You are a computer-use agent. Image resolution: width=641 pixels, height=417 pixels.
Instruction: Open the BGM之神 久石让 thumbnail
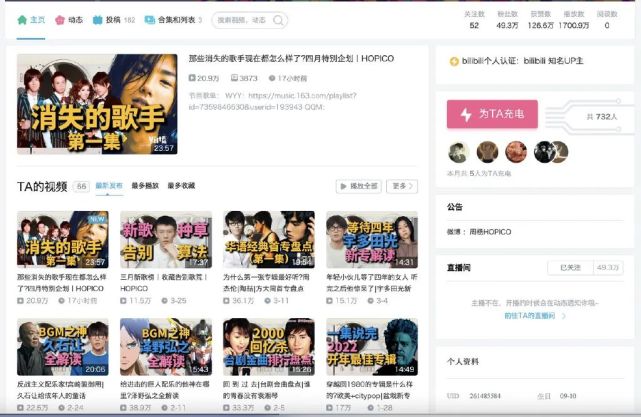(x=63, y=347)
